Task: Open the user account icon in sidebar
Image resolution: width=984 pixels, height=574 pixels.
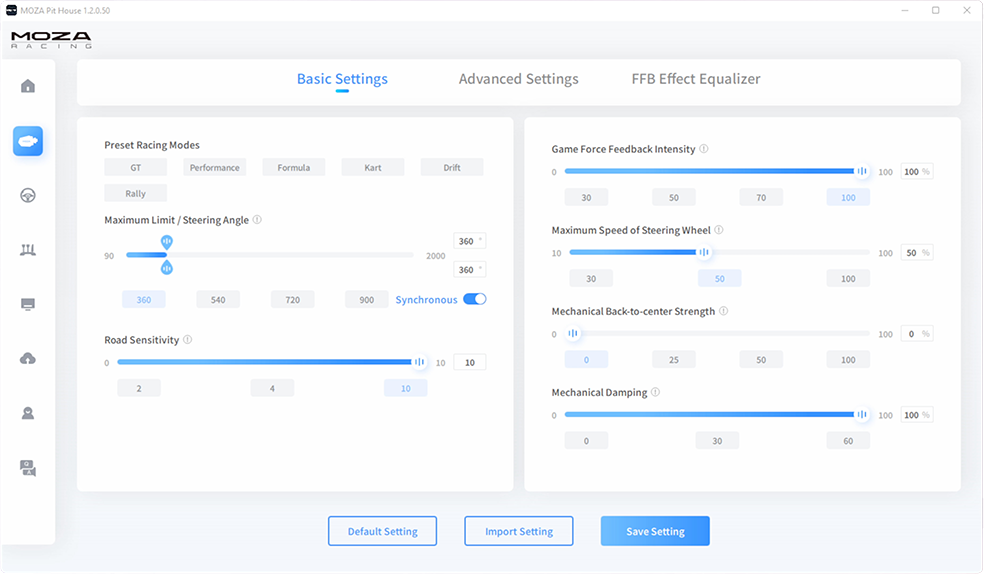Action: pyautogui.click(x=28, y=413)
